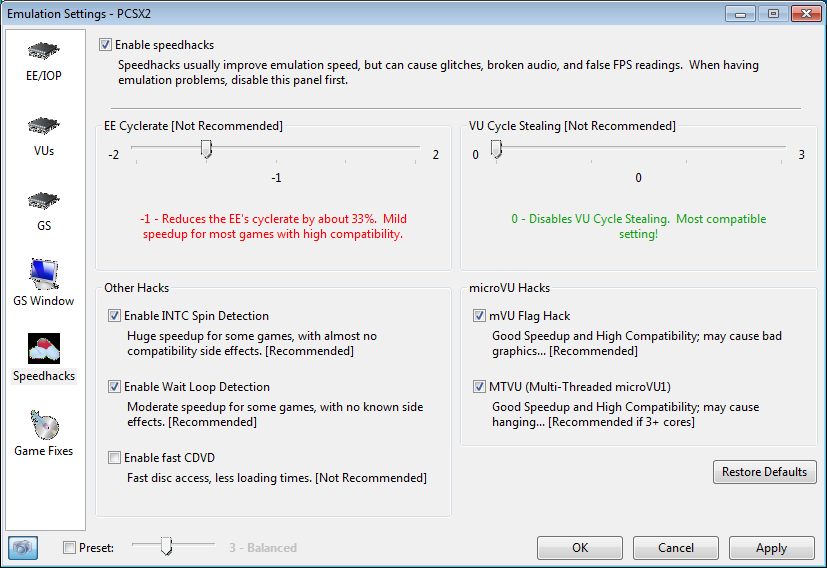This screenshot has width=827, height=568.
Task: Click the Speedhacks tab label
Action: pos(44,376)
